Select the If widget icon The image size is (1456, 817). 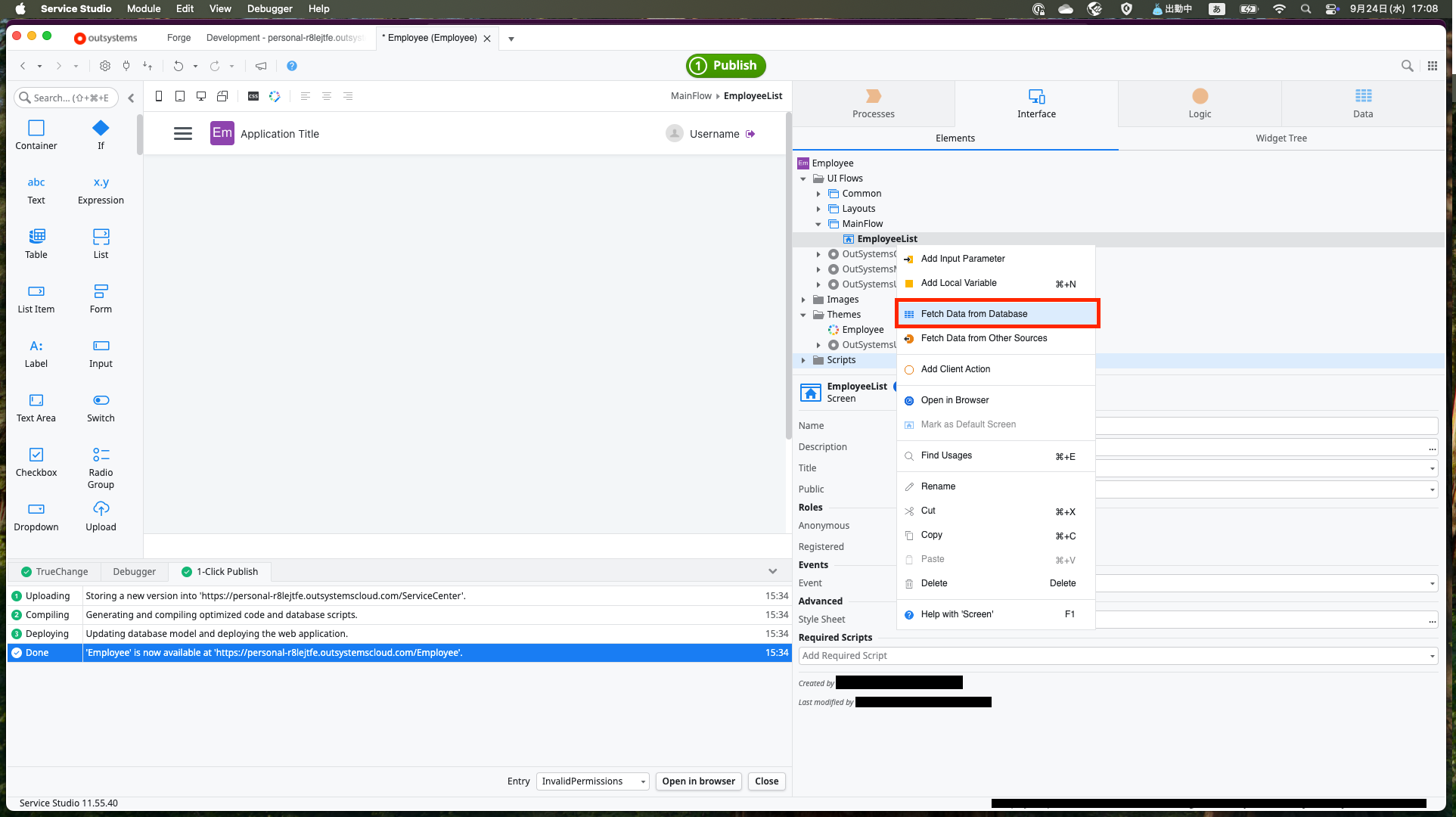[101, 128]
